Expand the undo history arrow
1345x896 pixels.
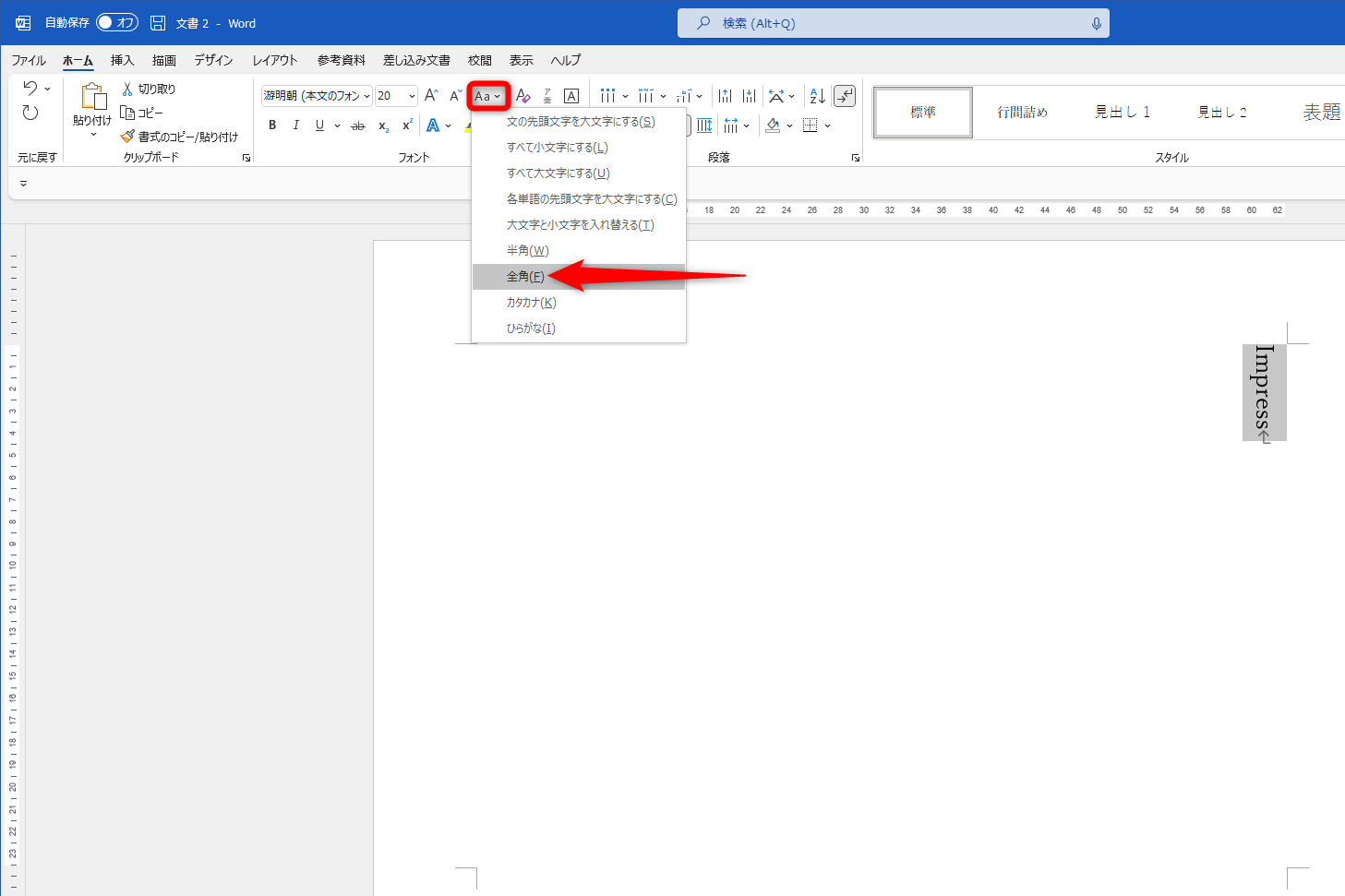click(x=47, y=89)
